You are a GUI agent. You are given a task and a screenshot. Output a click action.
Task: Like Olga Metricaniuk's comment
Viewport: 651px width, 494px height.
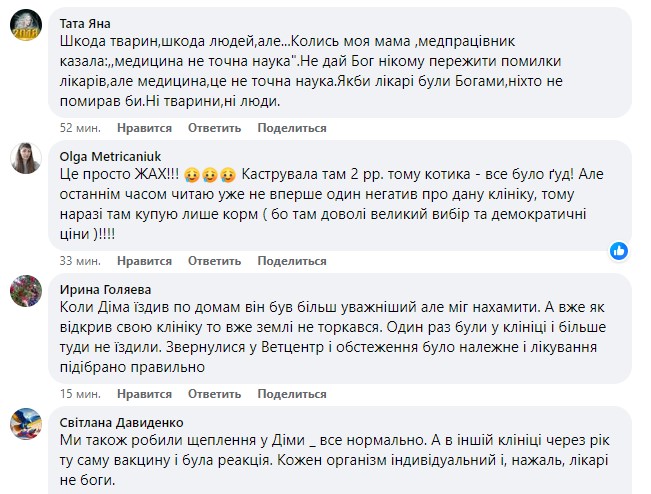[x=144, y=261]
